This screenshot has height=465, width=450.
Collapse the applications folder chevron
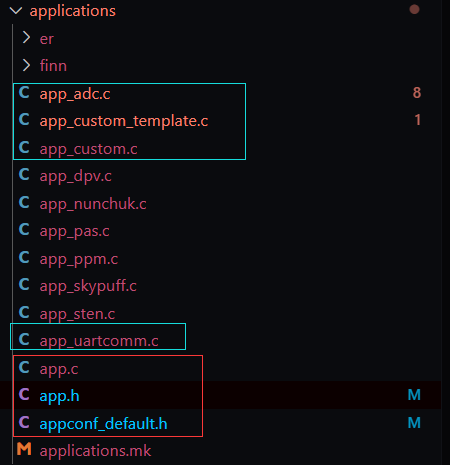(16, 11)
